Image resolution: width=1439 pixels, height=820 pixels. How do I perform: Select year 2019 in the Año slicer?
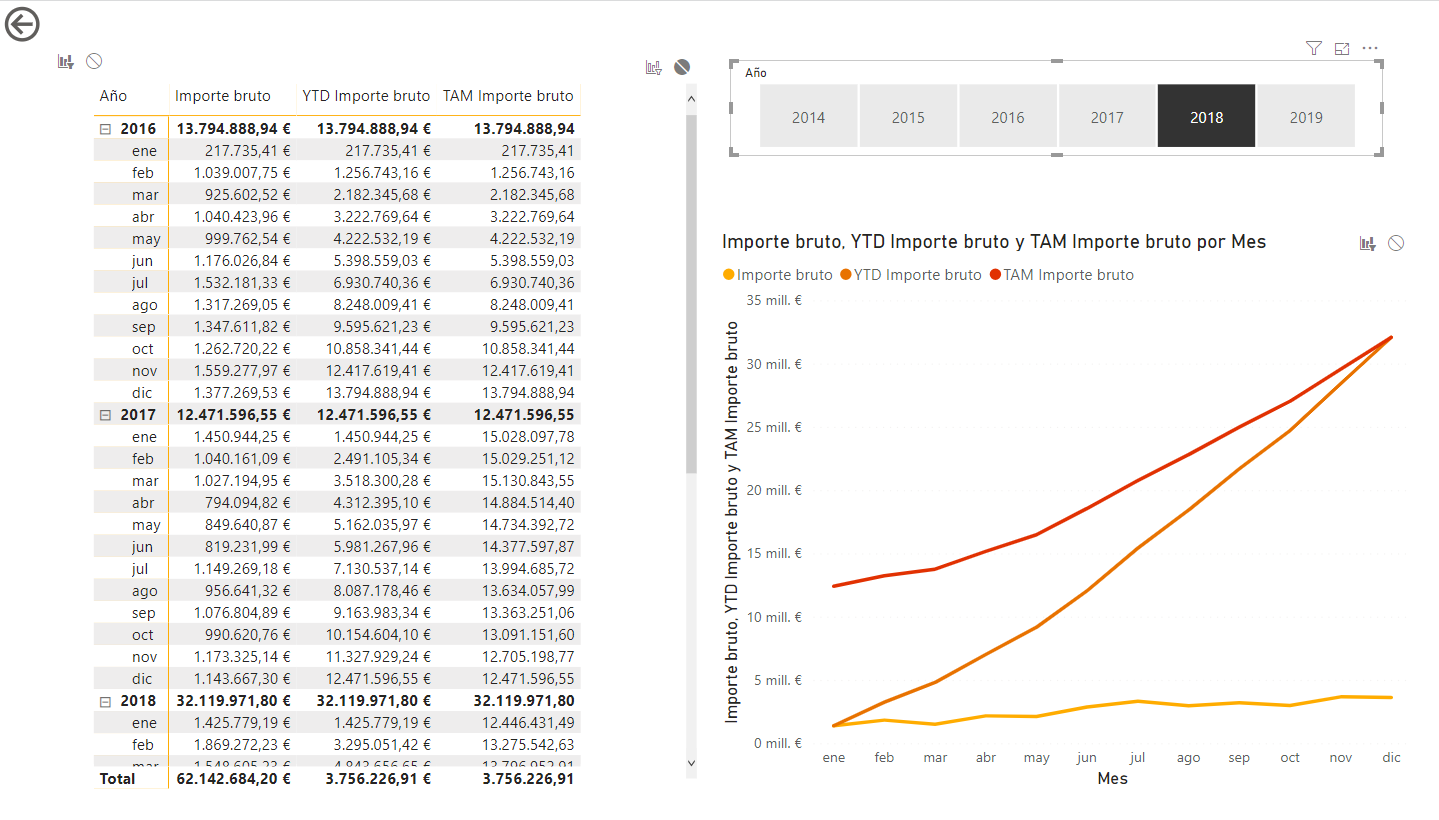point(1306,115)
